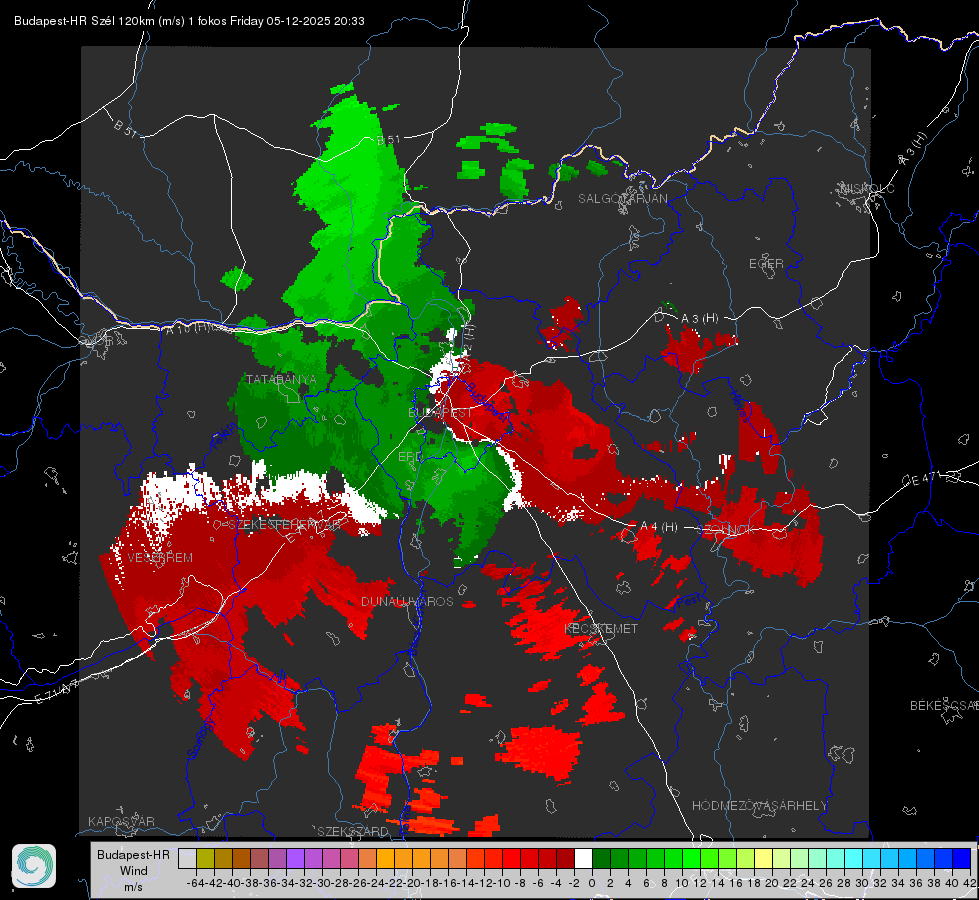
Task: Select the bright red swatch between -10 and -8
Action: click(511, 858)
